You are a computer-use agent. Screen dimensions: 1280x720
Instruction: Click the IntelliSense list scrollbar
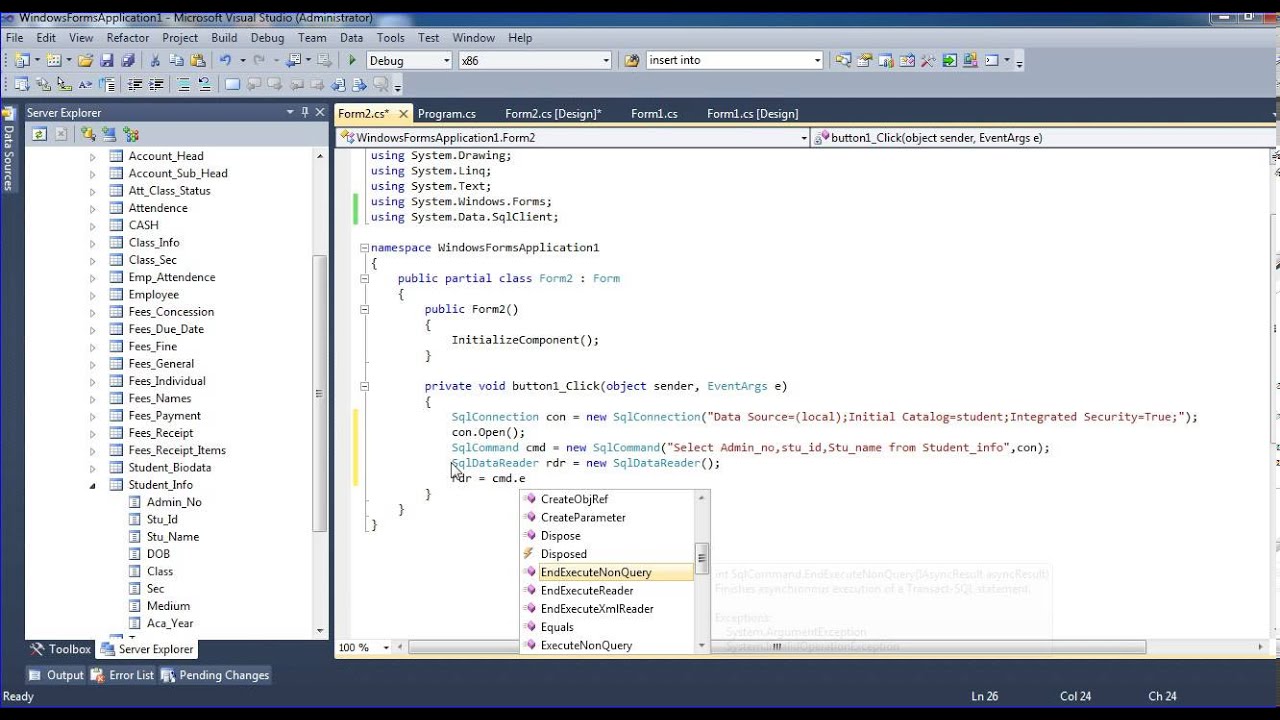[702, 558]
